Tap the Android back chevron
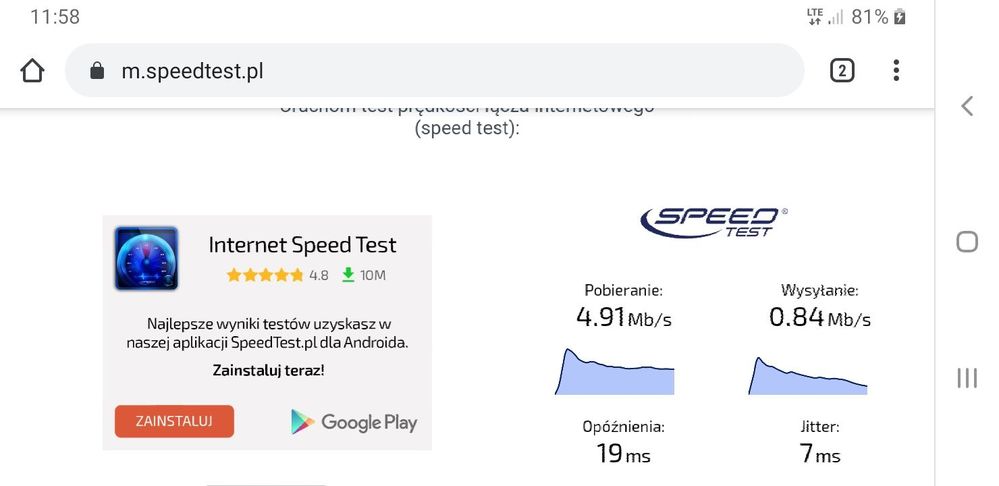The image size is (999, 486). (x=966, y=106)
